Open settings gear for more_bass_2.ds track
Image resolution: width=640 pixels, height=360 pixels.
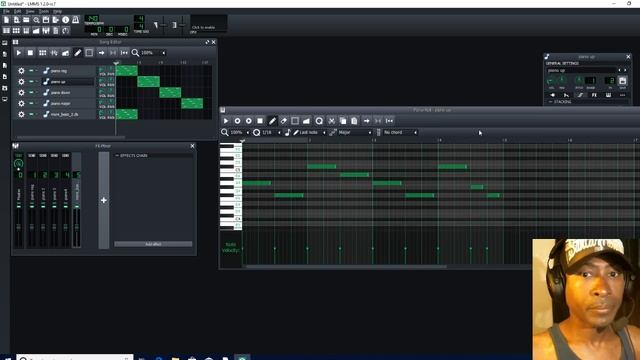[21, 115]
